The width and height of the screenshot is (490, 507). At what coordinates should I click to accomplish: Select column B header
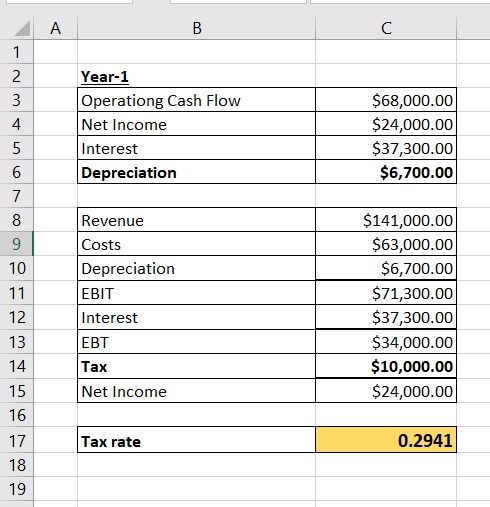[196, 28]
